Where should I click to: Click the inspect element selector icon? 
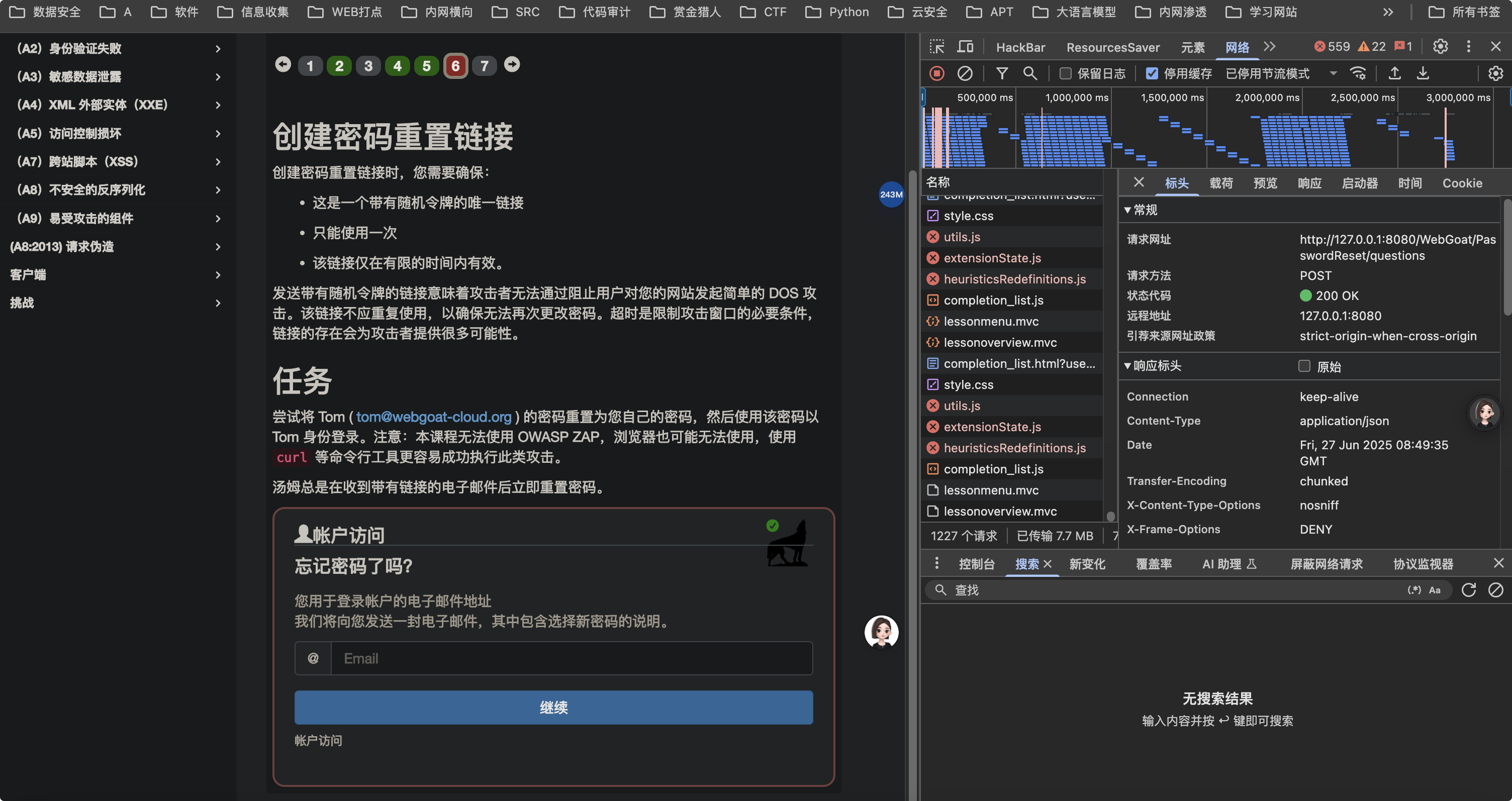[937, 47]
